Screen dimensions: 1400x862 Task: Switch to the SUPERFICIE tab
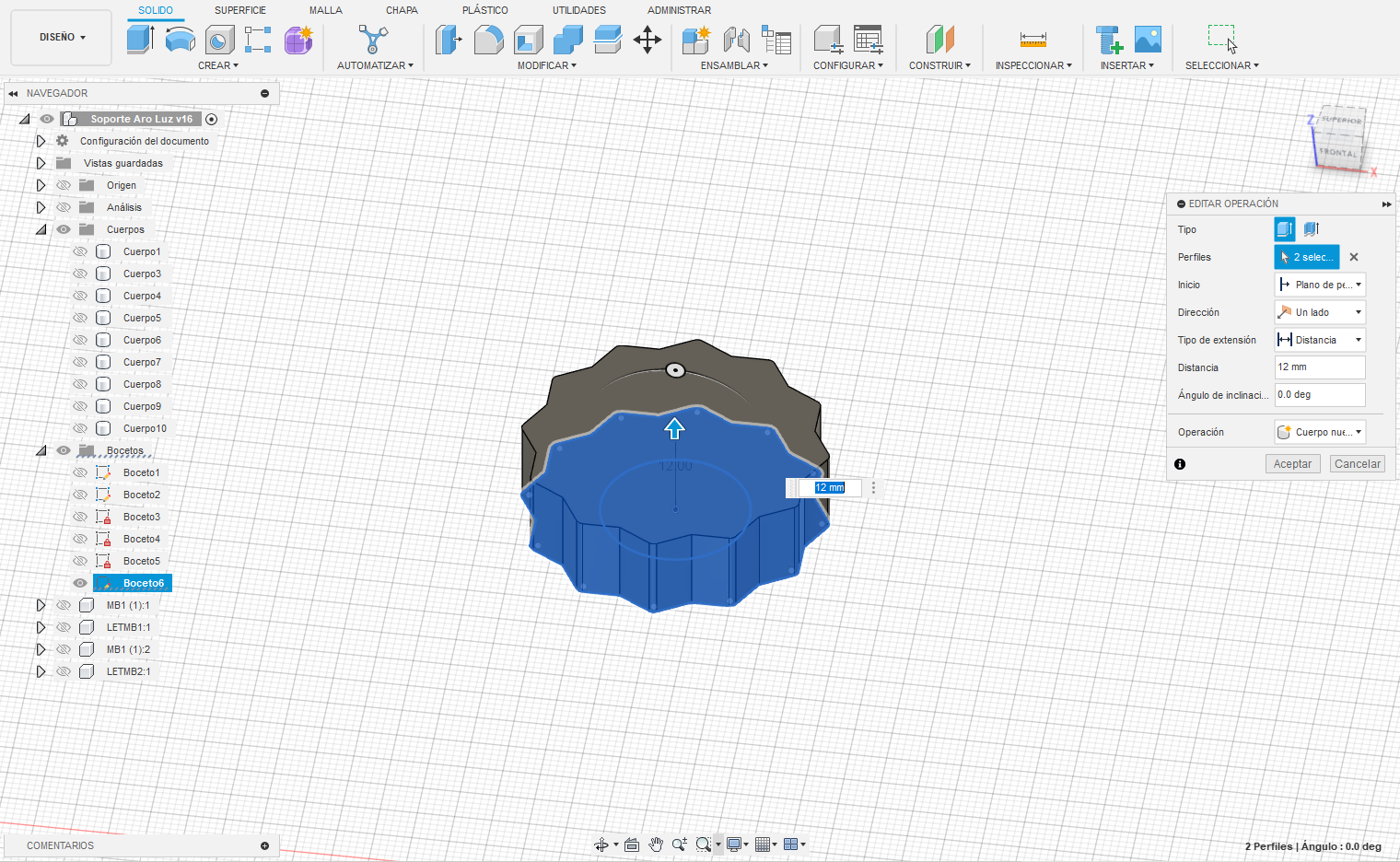tap(240, 10)
